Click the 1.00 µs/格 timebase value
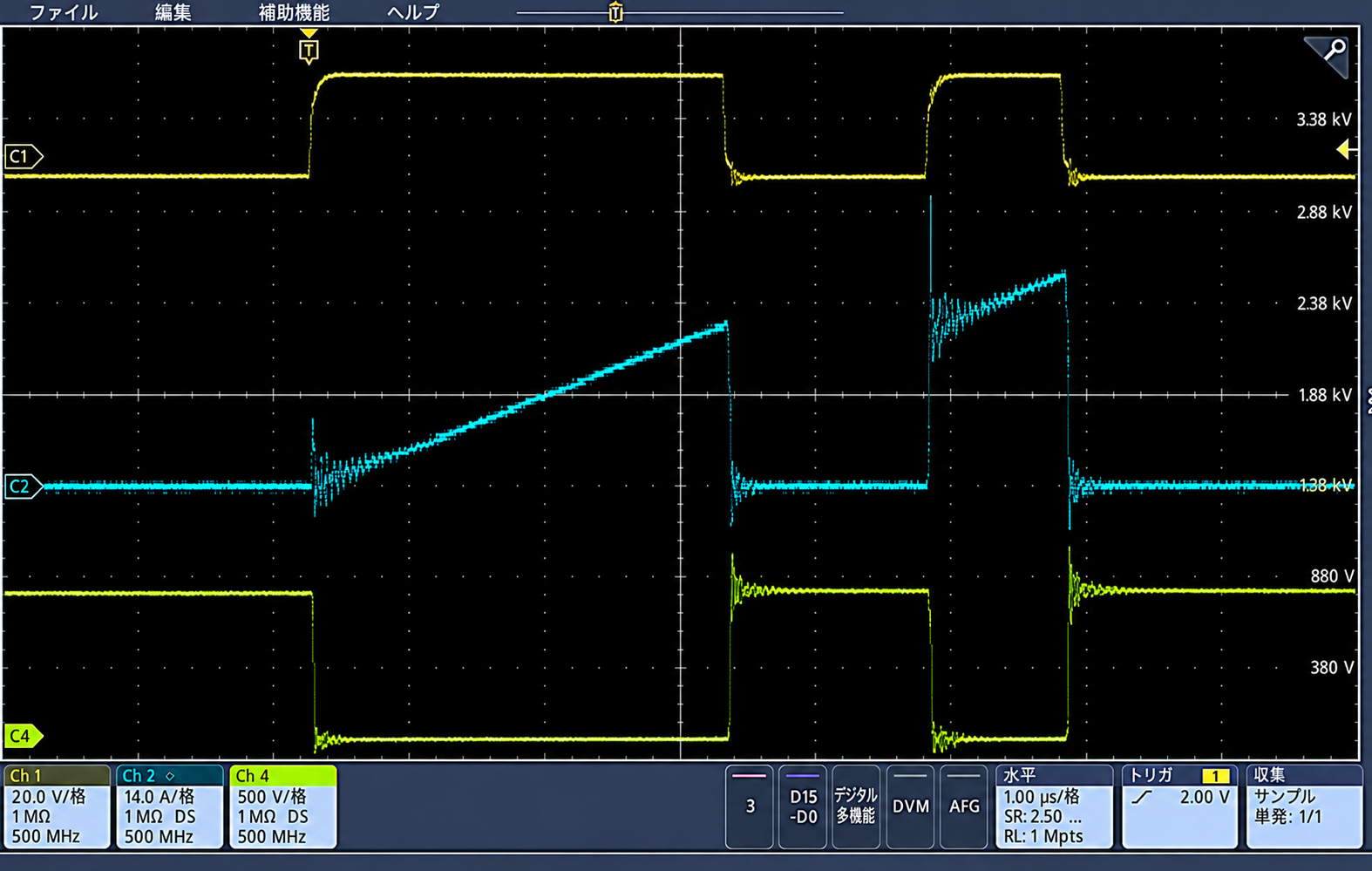Screen dimensions: 1372x871 pos(1042,796)
